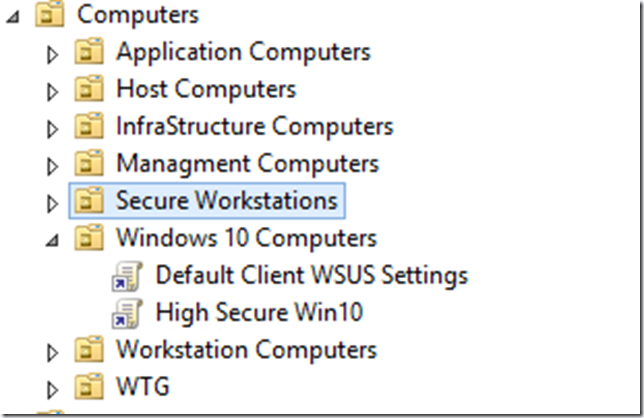Select the Windows 10 Computers label
644x418 pixels.
[246, 238]
